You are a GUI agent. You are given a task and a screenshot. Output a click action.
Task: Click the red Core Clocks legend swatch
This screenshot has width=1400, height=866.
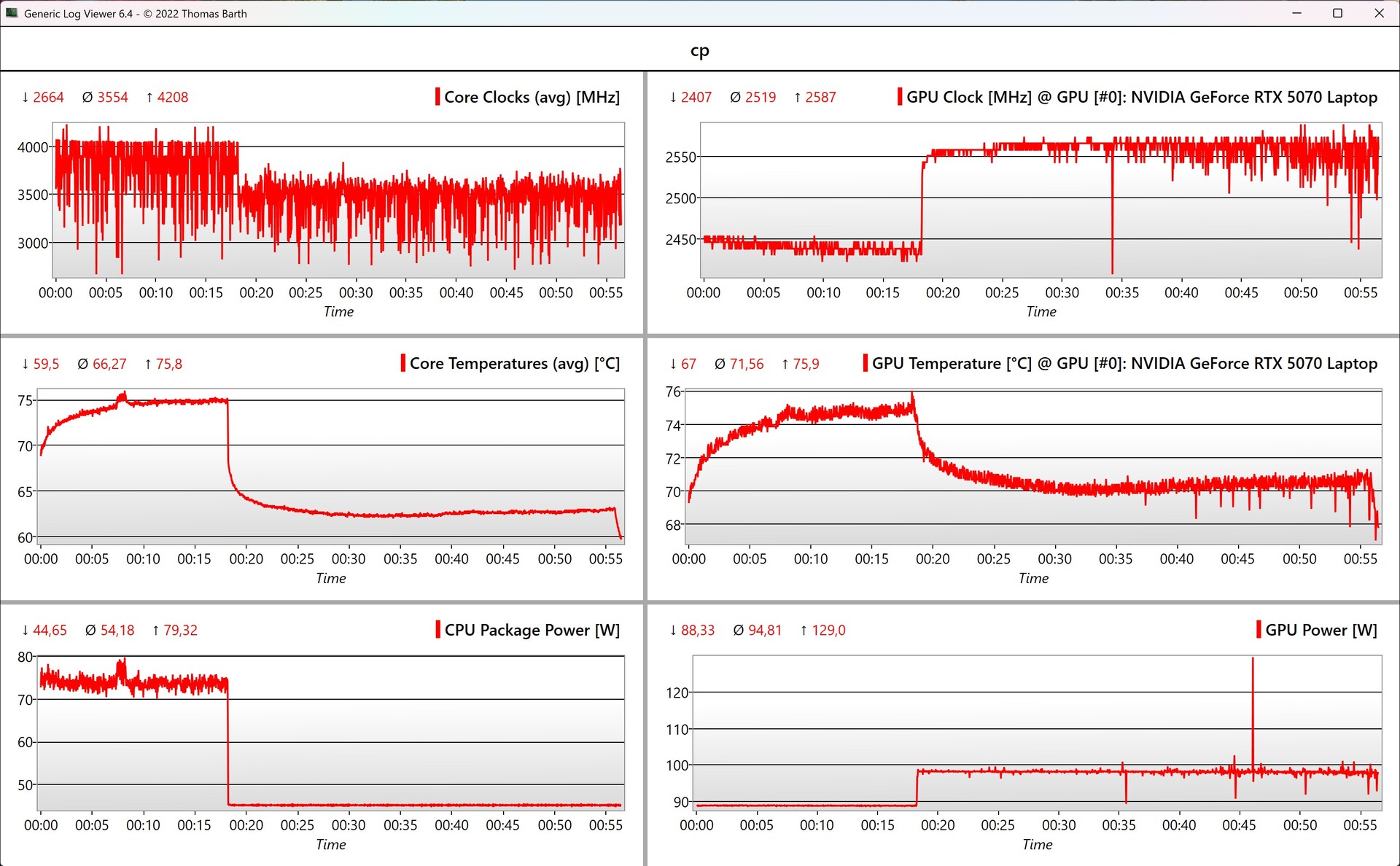[437, 97]
